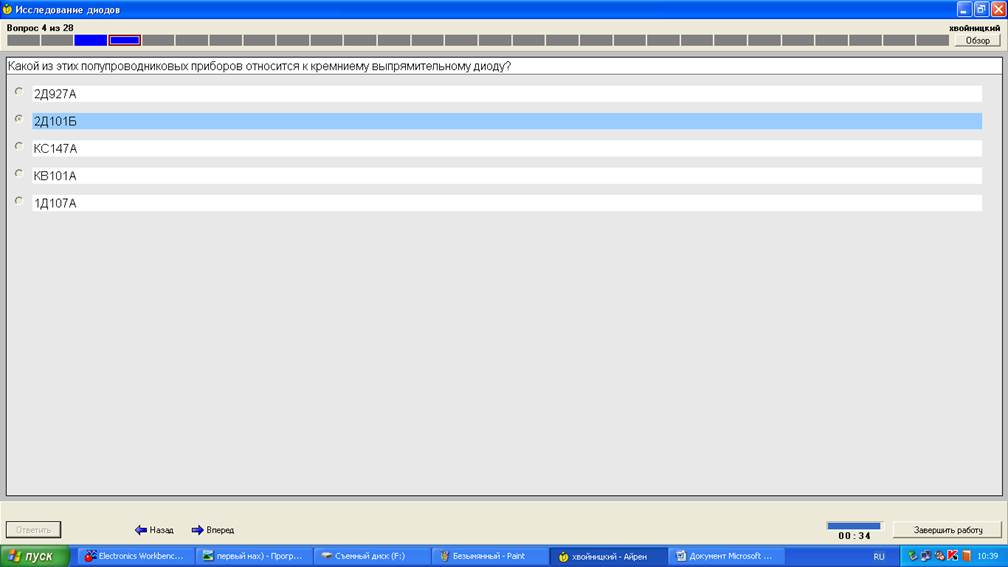Click the blue left arrow icon
The image size is (1008, 567).
(141, 530)
